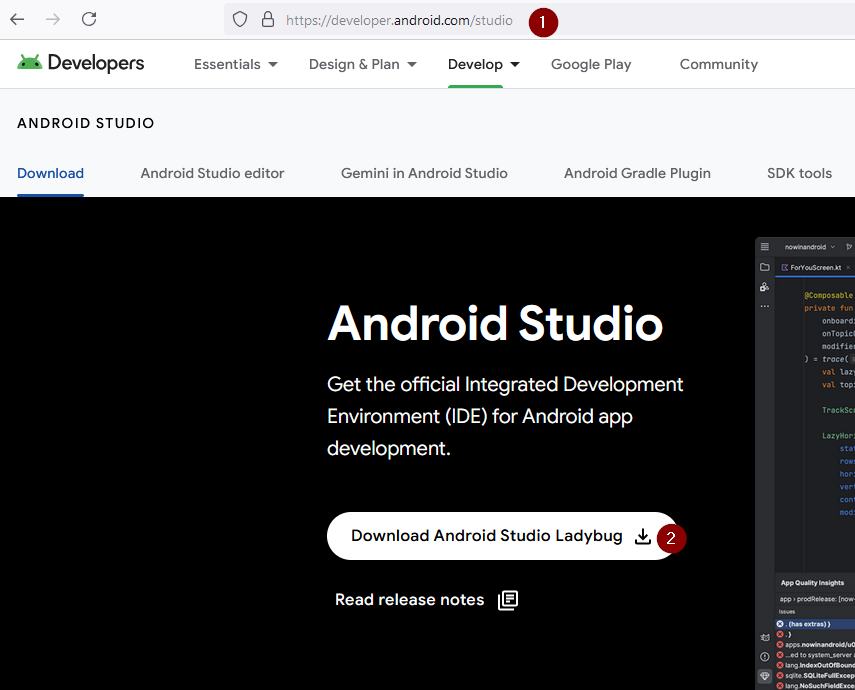Expand the Essentials dropdown menu
Image resolution: width=855 pixels, height=690 pixels.
(236, 64)
